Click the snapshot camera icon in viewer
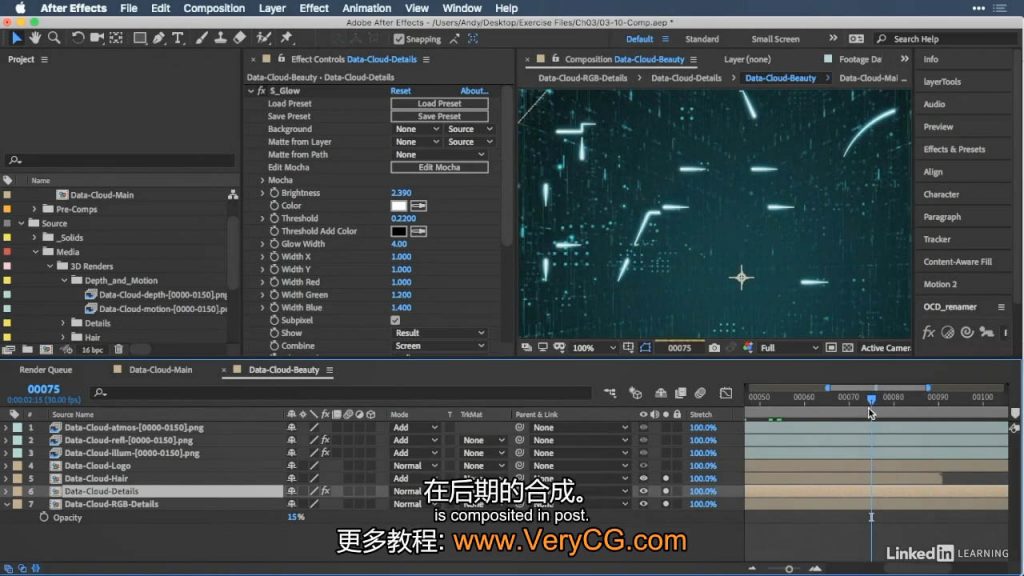 (x=714, y=348)
